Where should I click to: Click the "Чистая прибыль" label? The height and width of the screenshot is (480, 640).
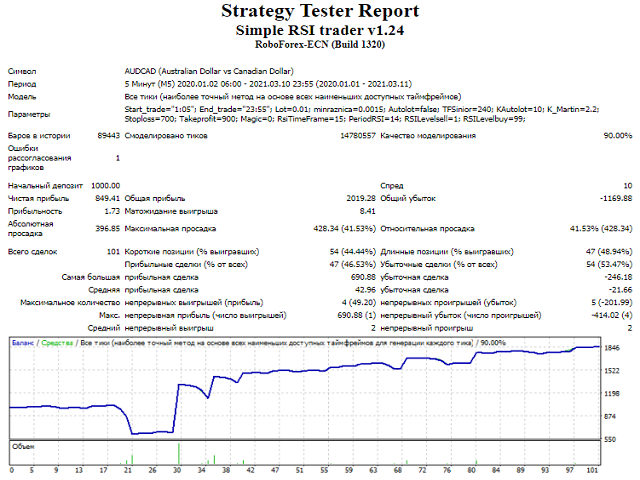click(38, 199)
